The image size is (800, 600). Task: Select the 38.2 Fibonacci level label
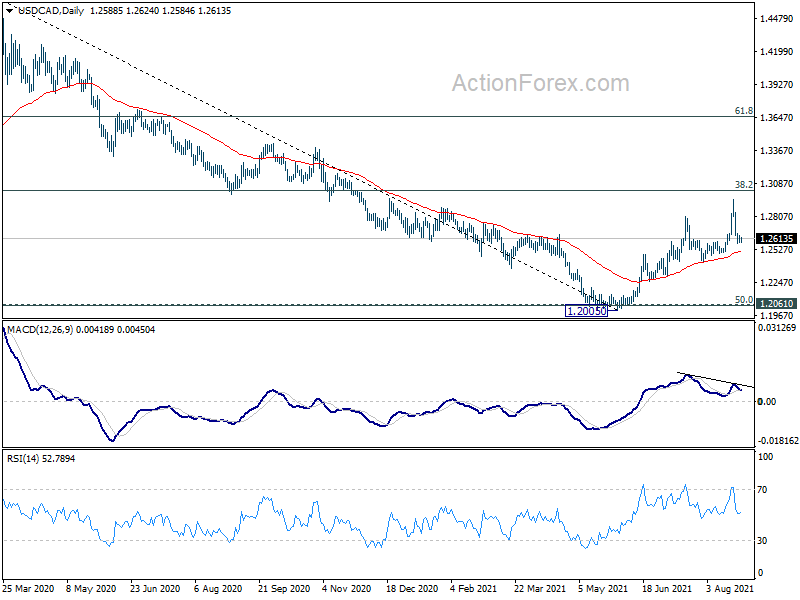(743, 184)
